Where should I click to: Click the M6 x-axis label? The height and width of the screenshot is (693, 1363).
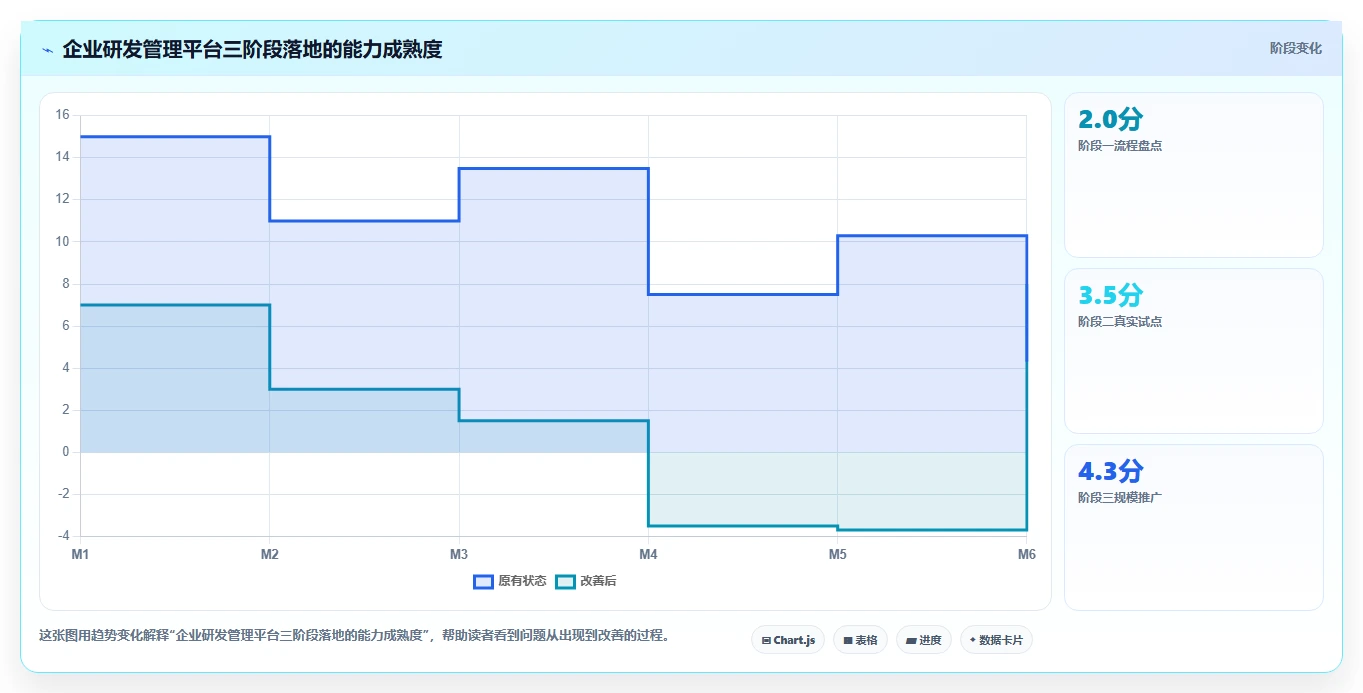coord(1026,553)
